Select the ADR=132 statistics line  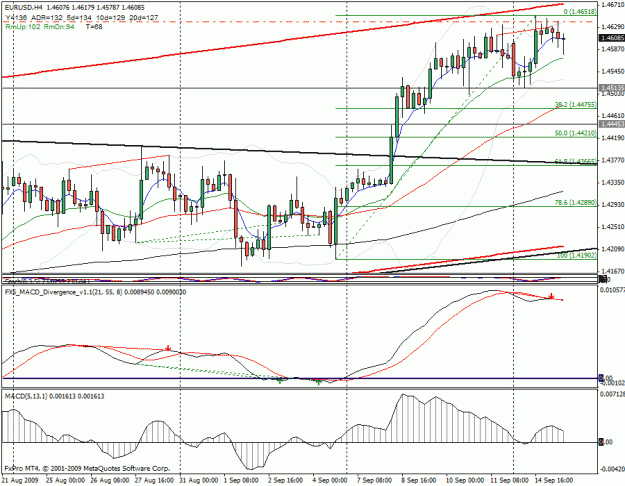(82, 18)
